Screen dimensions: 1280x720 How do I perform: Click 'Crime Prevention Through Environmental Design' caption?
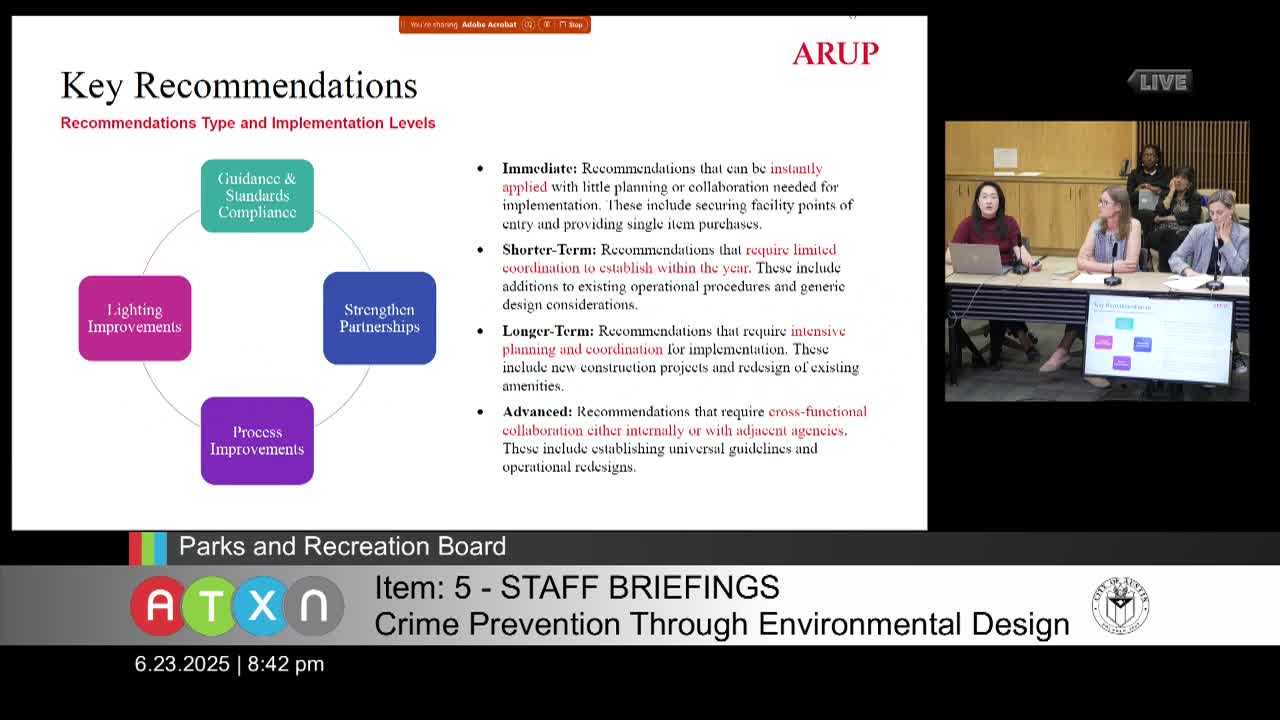[x=722, y=624]
